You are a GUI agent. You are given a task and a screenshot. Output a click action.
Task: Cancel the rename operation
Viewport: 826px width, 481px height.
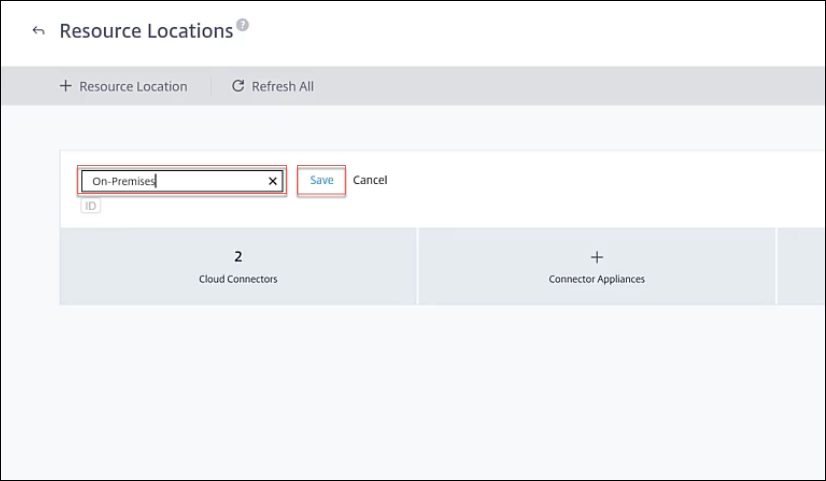(x=370, y=180)
